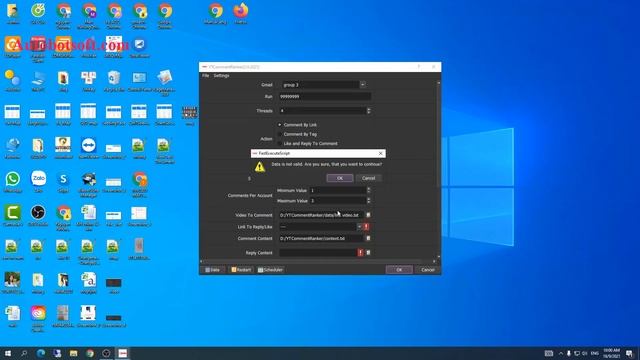Browse file for Comment Content
640x360 pixels.
[368, 238]
